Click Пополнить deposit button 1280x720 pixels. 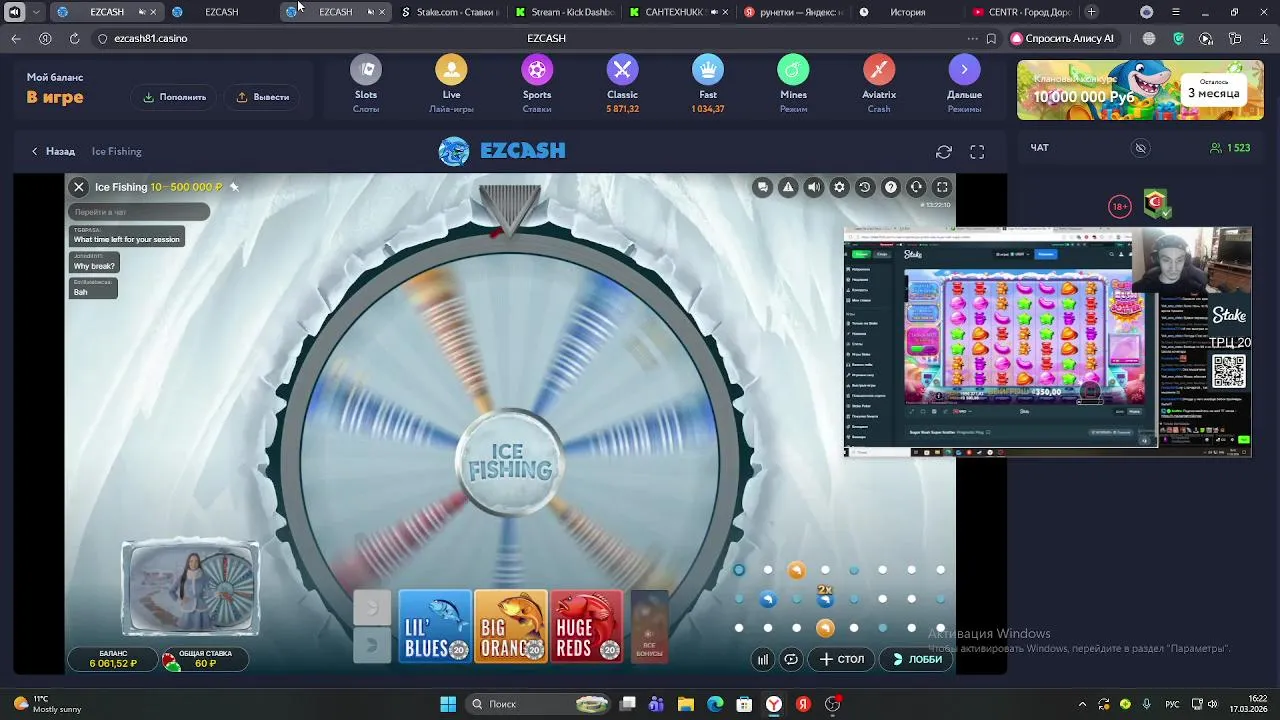pyautogui.click(x=175, y=97)
